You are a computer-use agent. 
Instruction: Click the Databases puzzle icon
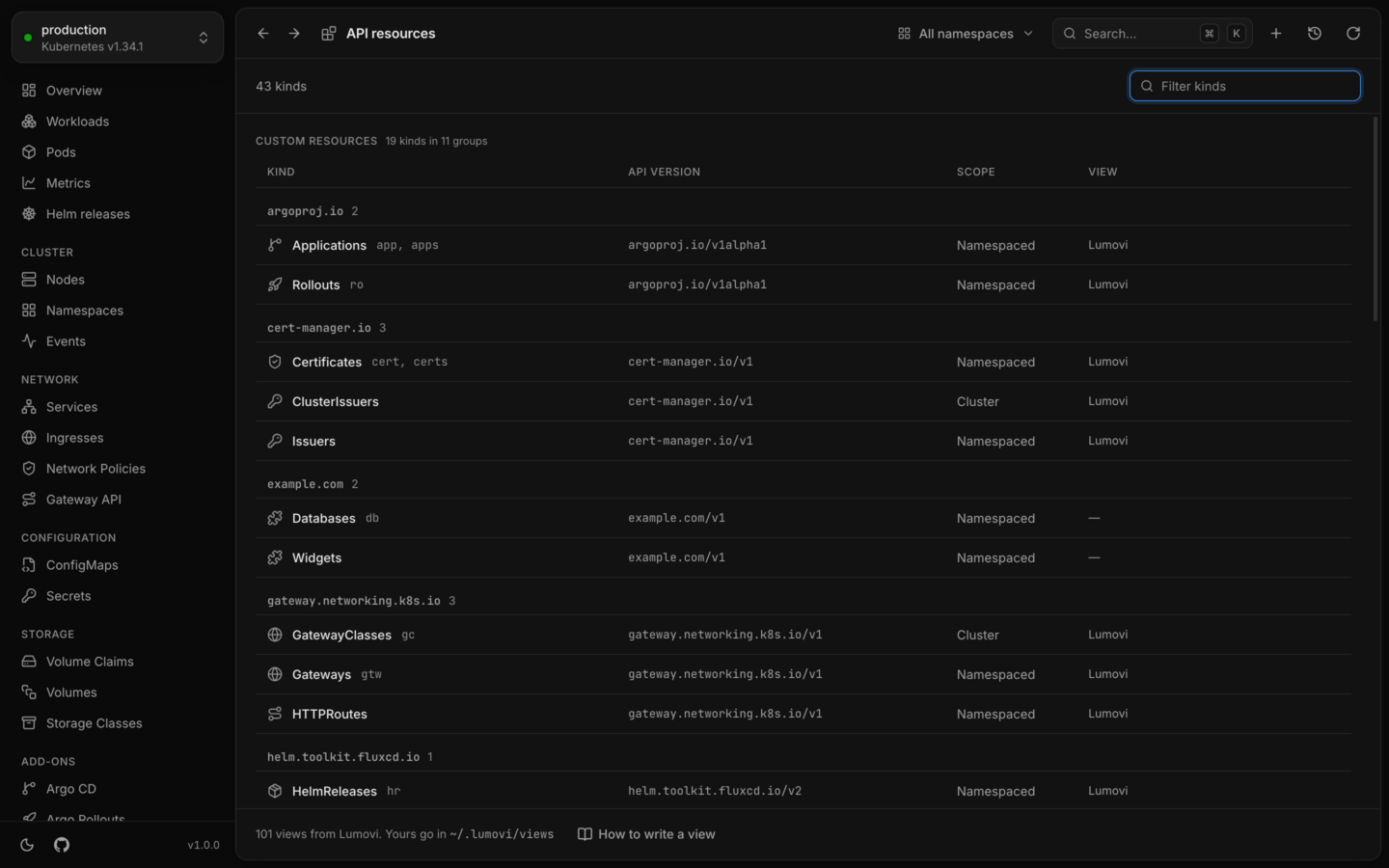tap(275, 518)
